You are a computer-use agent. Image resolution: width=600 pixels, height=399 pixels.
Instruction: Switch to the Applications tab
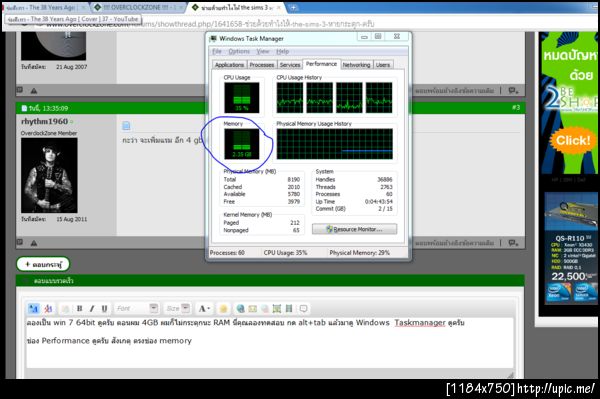click(x=229, y=65)
